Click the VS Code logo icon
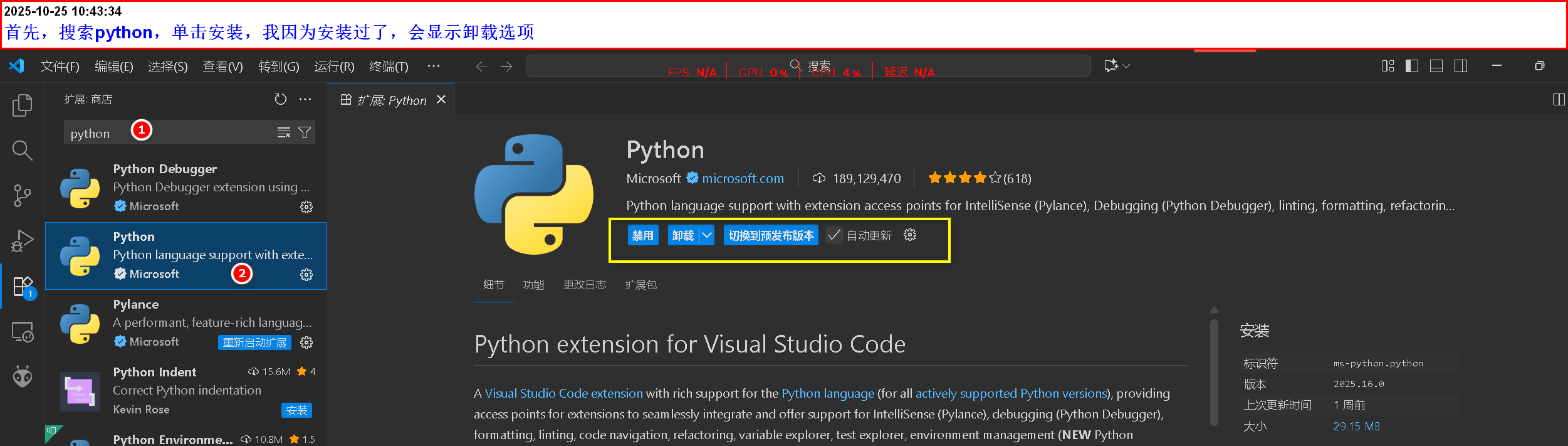The width and height of the screenshot is (1568, 446). (16, 66)
